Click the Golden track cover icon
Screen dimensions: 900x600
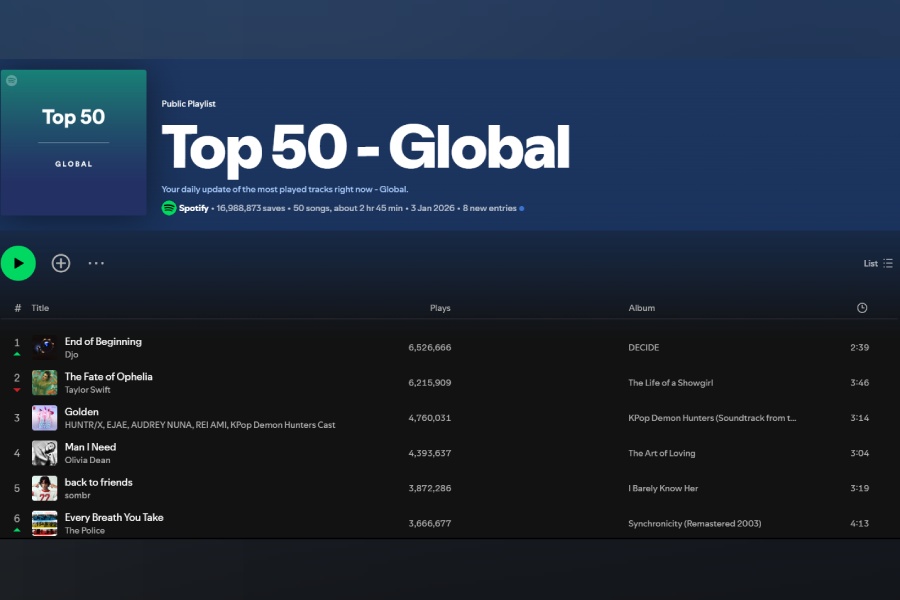click(x=44, y=418)
